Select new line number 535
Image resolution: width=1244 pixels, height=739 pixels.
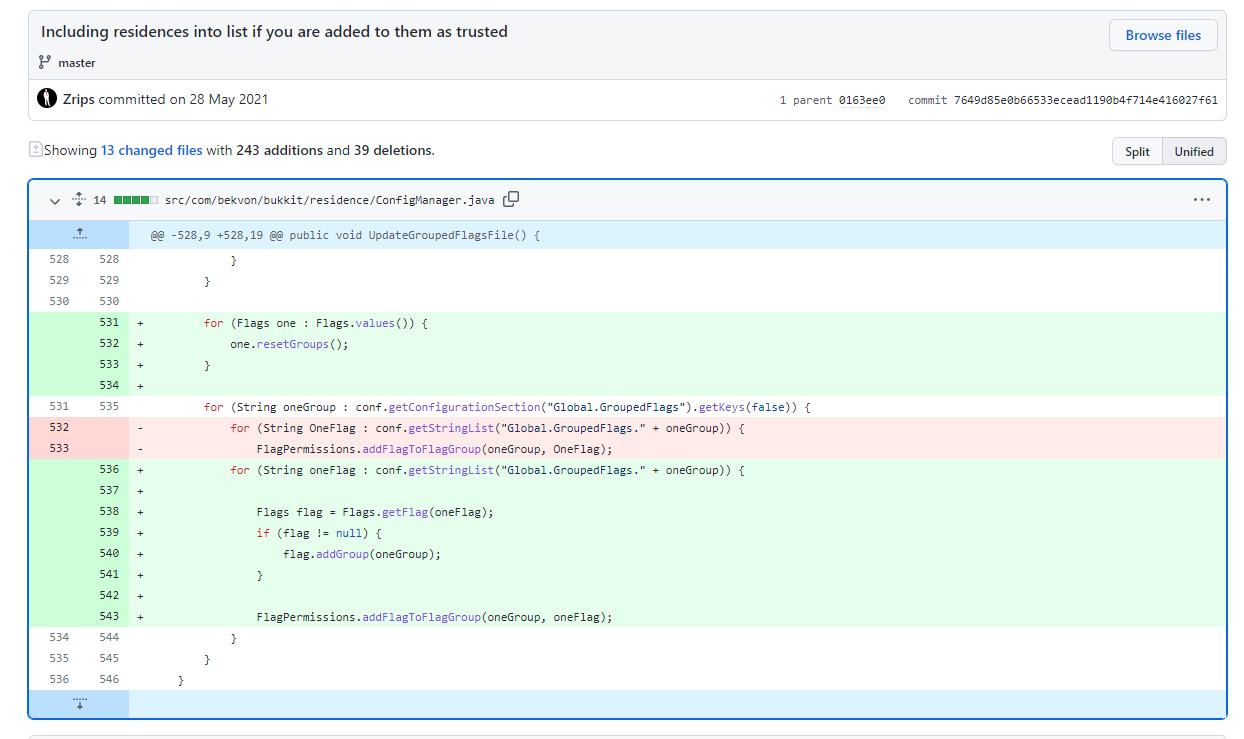(104, 406)
